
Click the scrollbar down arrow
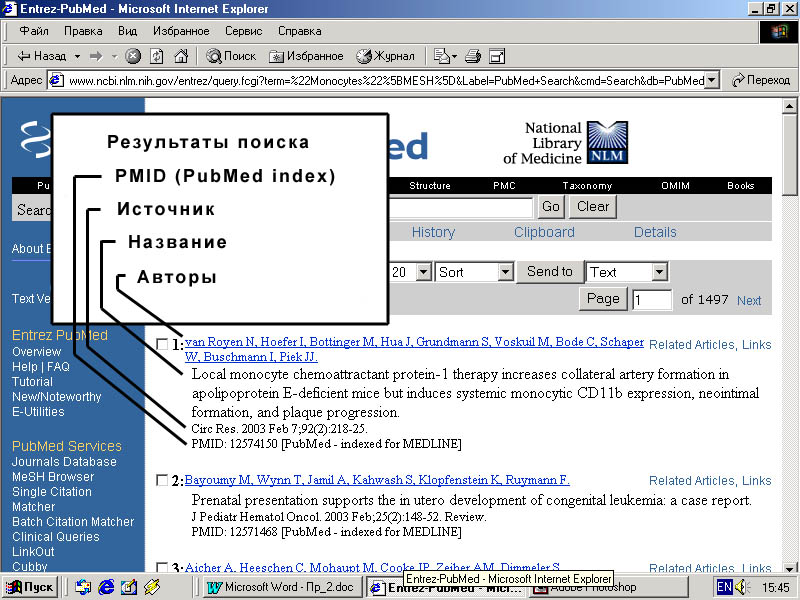(789, 568)
